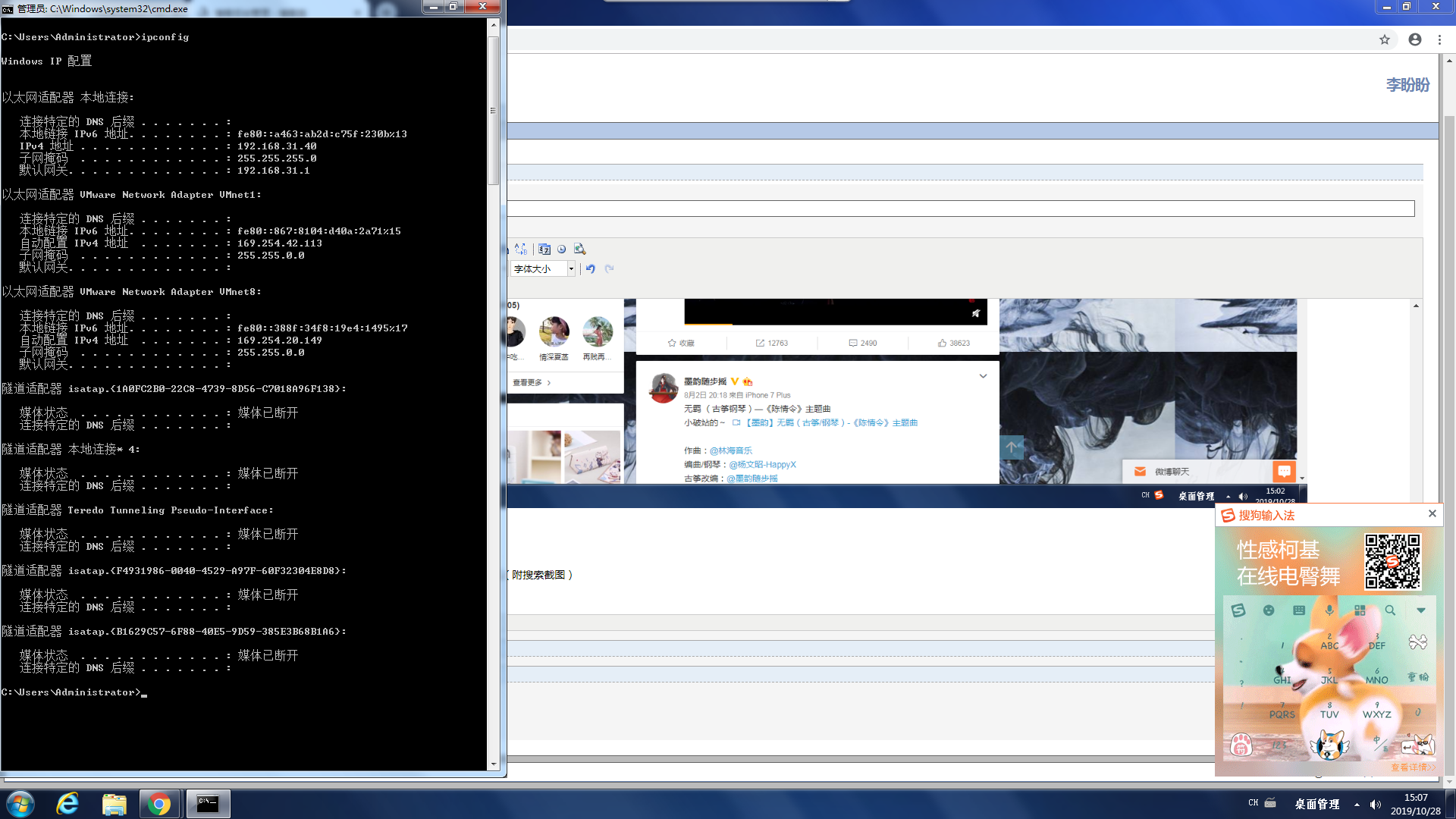This screenshot has width=1456, height=819.
Task: Open Chrome's three-dot menu
Action: [1439, 39]
